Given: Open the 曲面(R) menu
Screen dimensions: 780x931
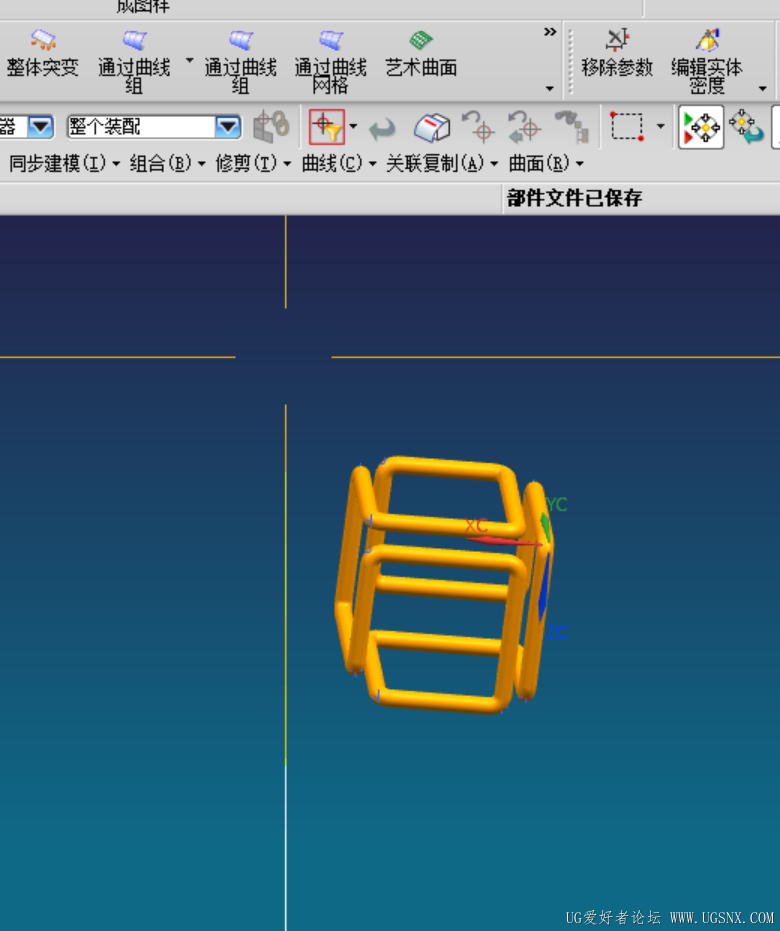Looking at the screenshot, I should tap(546, 163).
